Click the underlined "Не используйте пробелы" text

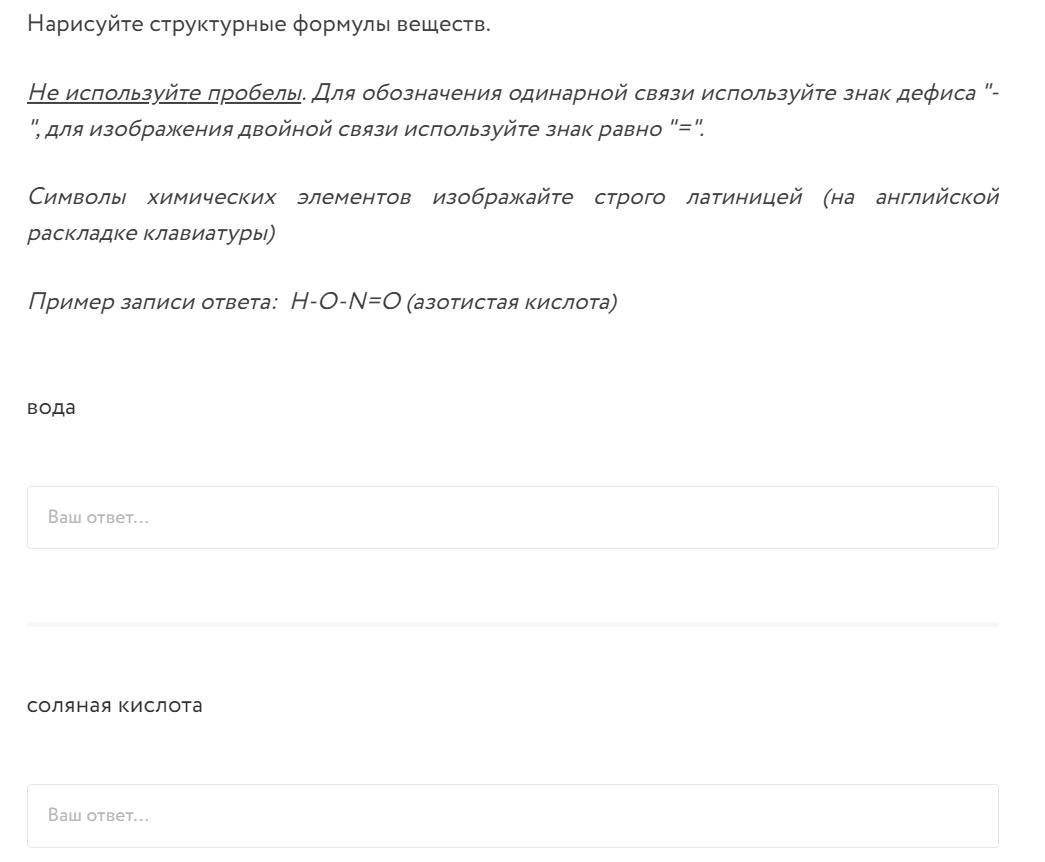164,93
